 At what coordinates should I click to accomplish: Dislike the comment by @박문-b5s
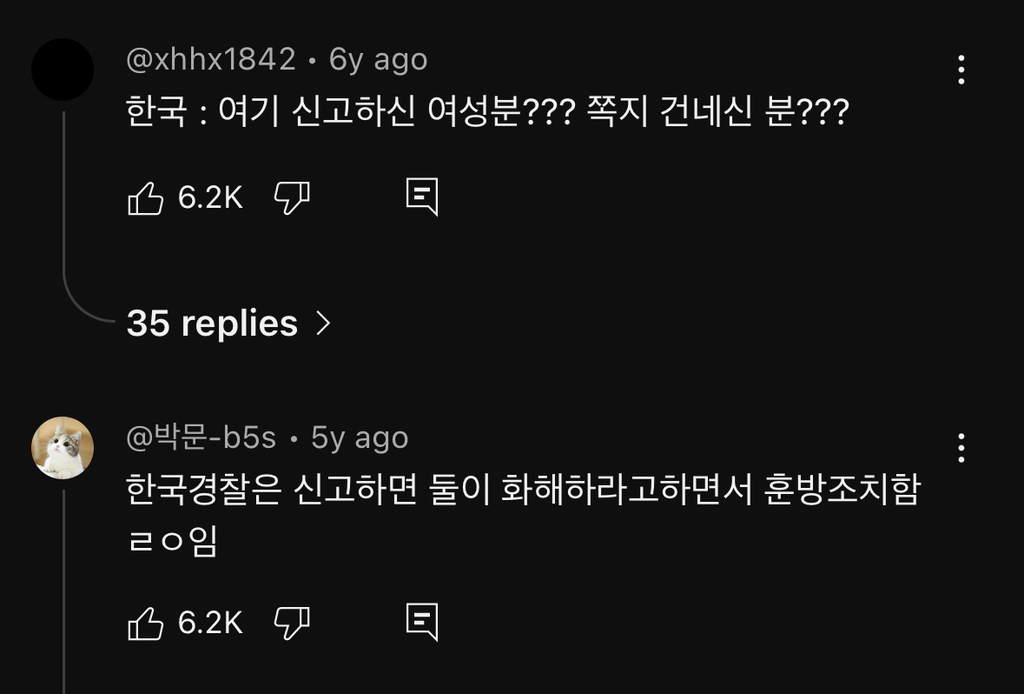291,623
